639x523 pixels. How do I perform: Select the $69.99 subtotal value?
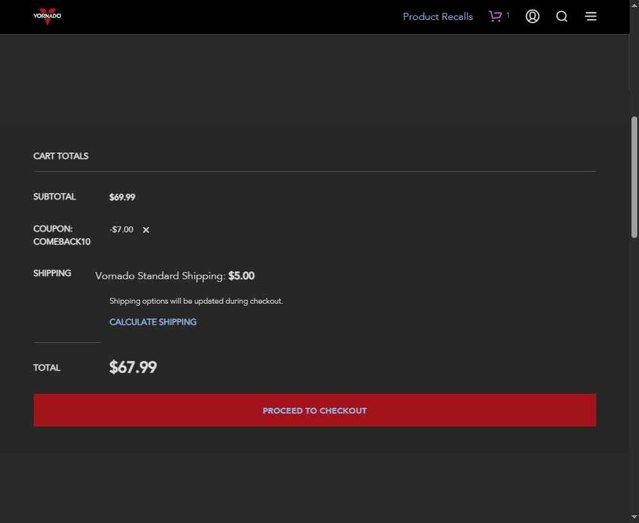[x=122, y=197]
